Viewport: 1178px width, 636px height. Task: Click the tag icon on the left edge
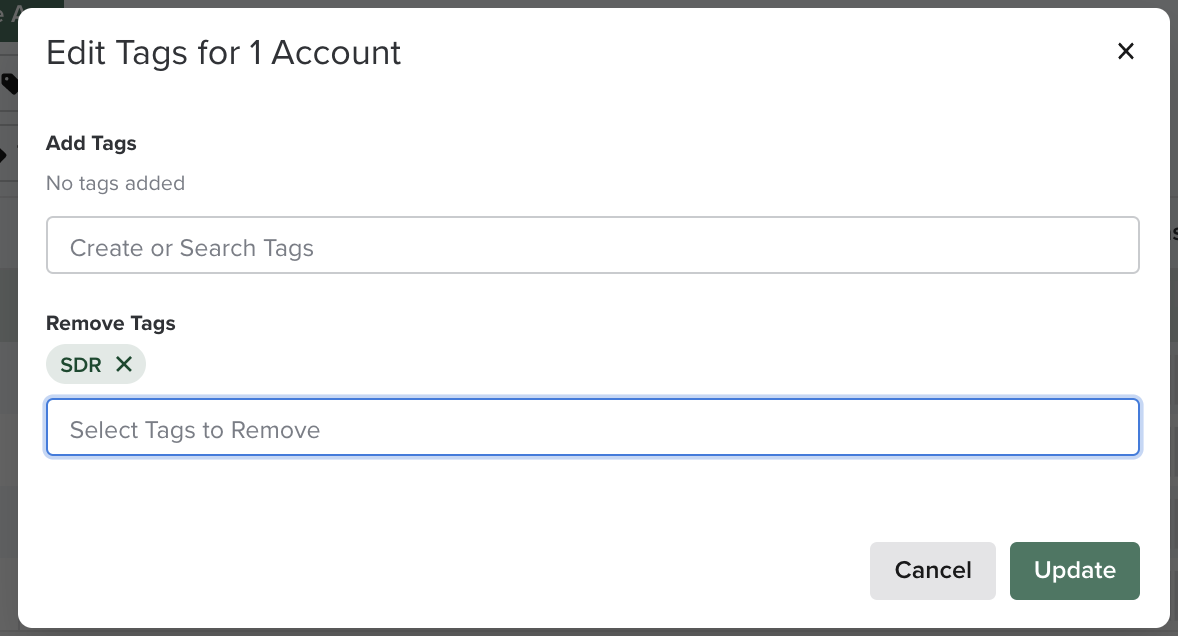click(x=7, y=85)
